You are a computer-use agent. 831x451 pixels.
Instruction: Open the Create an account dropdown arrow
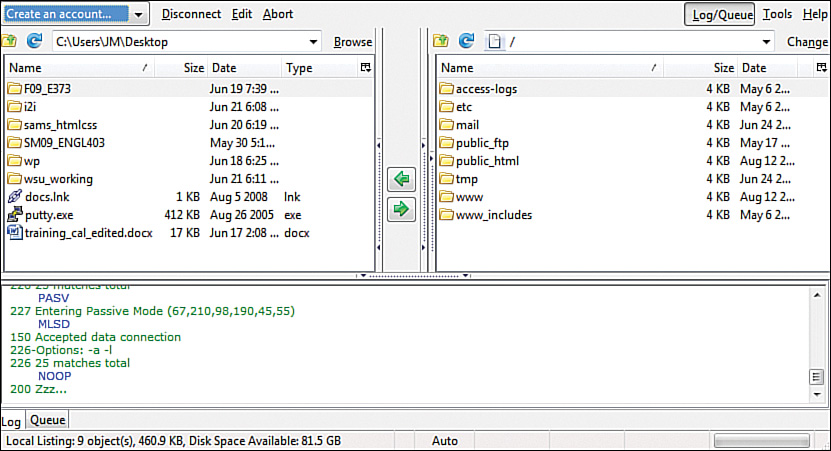pyautogui.click(x=138, y=14)
